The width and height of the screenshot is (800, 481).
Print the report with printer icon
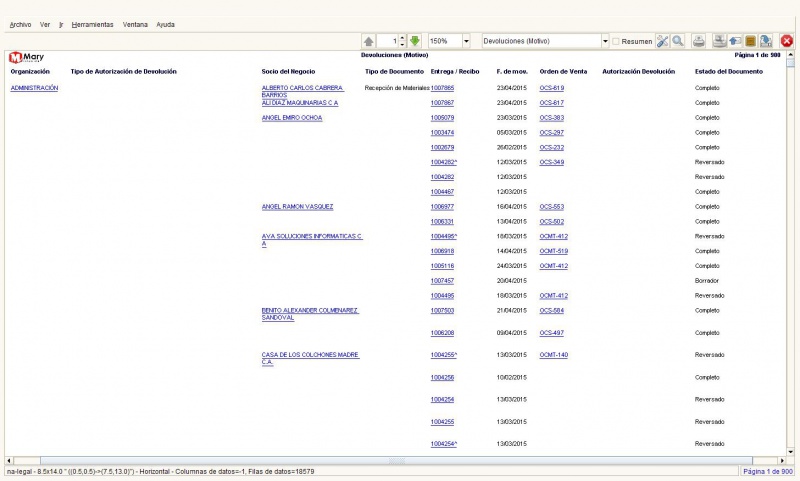coord(698,41)
